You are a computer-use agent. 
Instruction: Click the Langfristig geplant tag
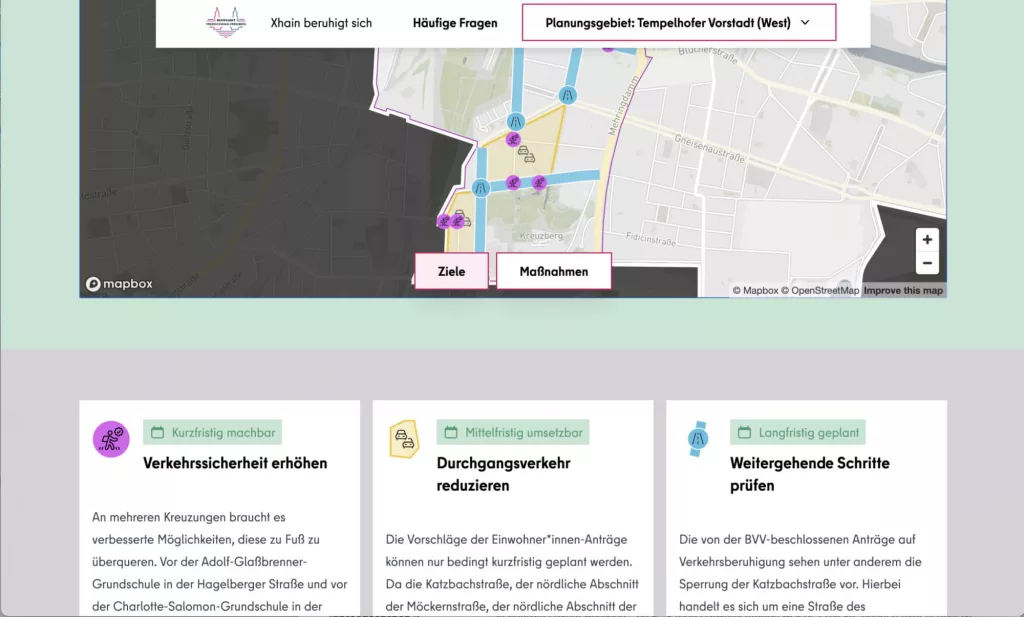point(800,432)
